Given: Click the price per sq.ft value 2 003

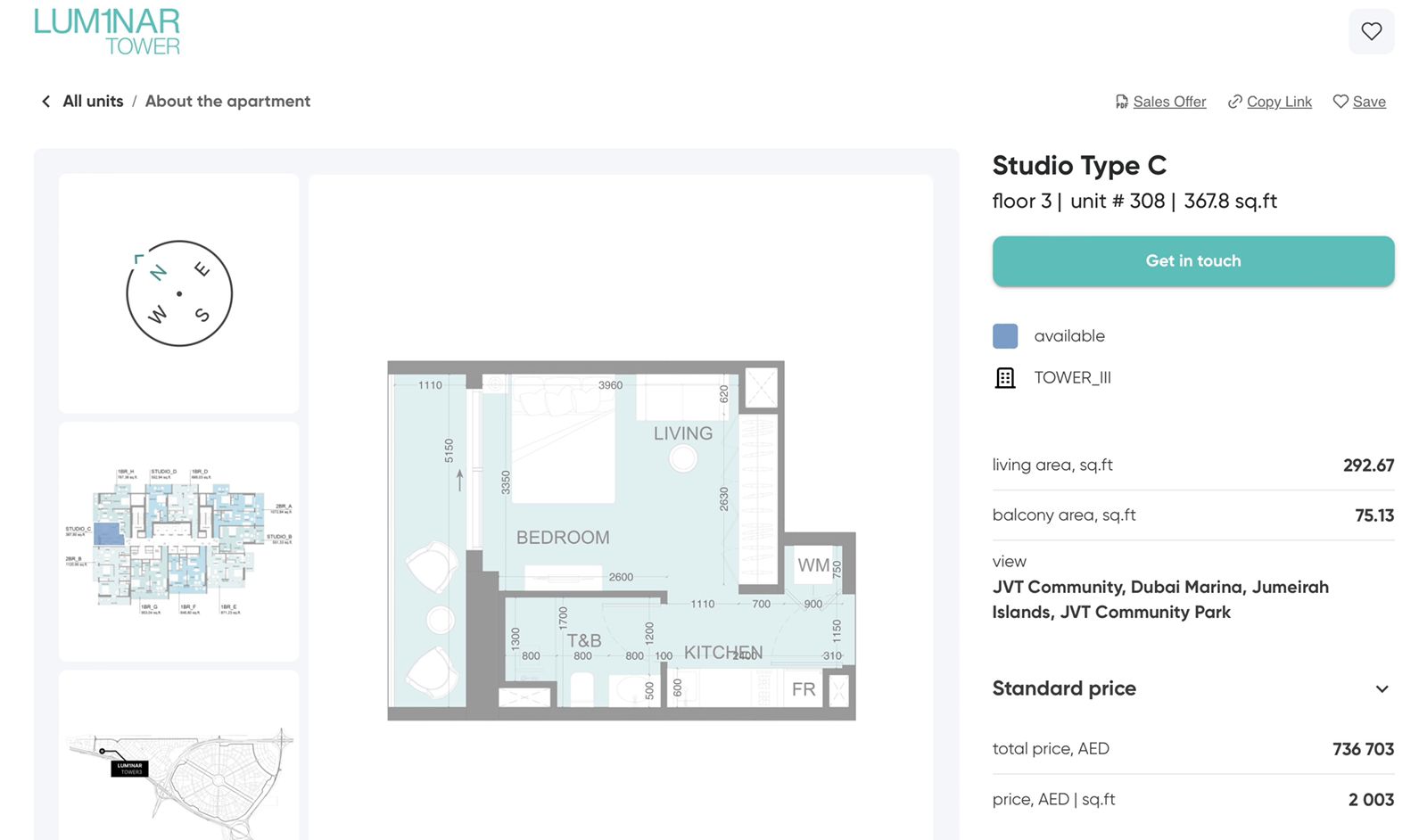Looking at the screenshot, I should point(1371,800).
